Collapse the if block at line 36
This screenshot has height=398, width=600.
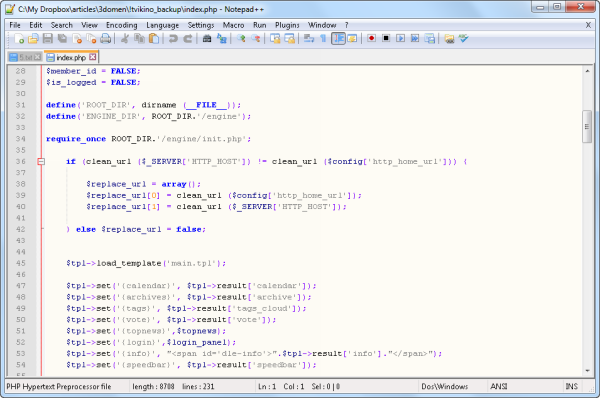pyautogui.click(x=41, y=161)
